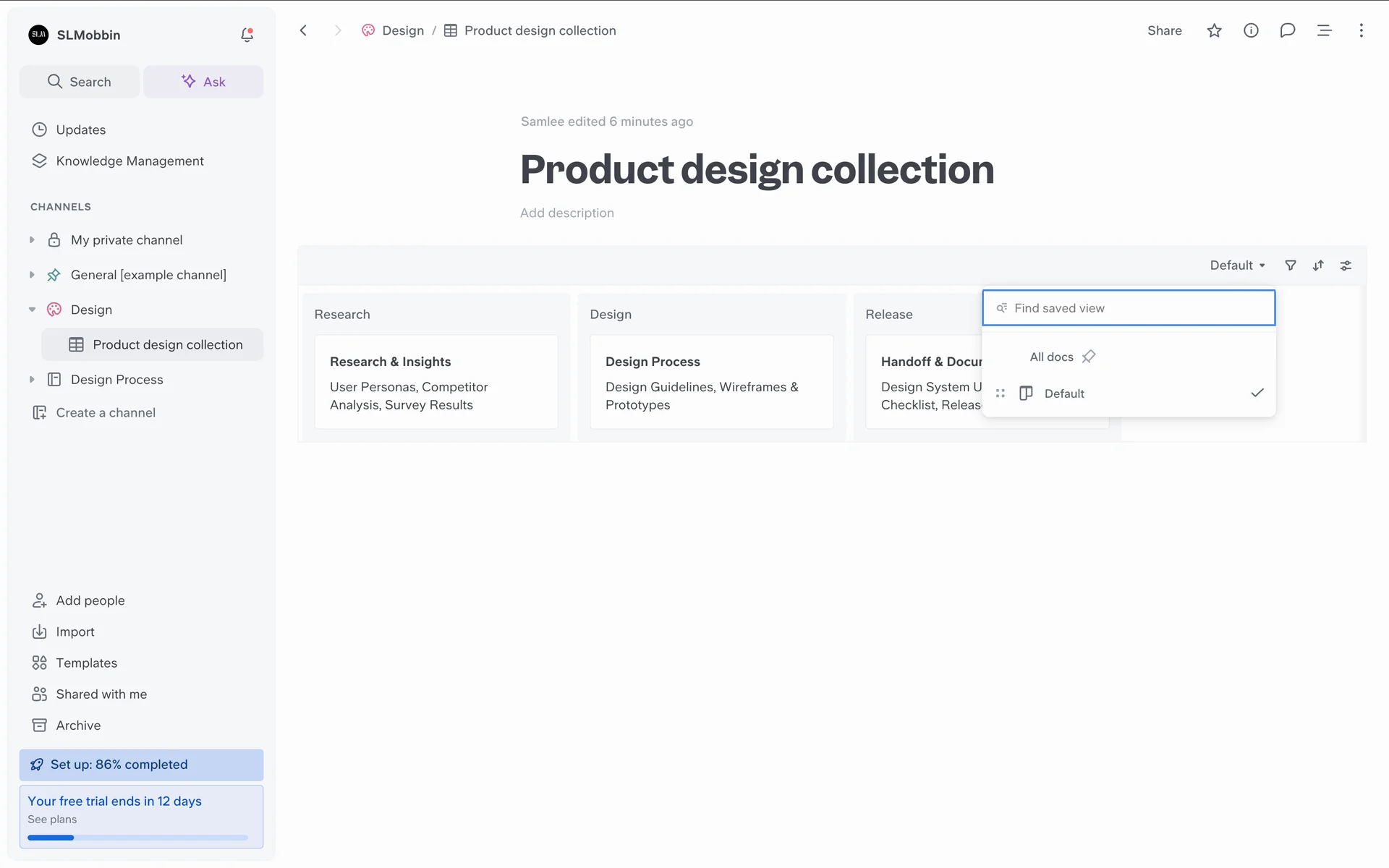The image size is (1389, 868).
Task: Click the trial progress bar
Action: point(137,838)
